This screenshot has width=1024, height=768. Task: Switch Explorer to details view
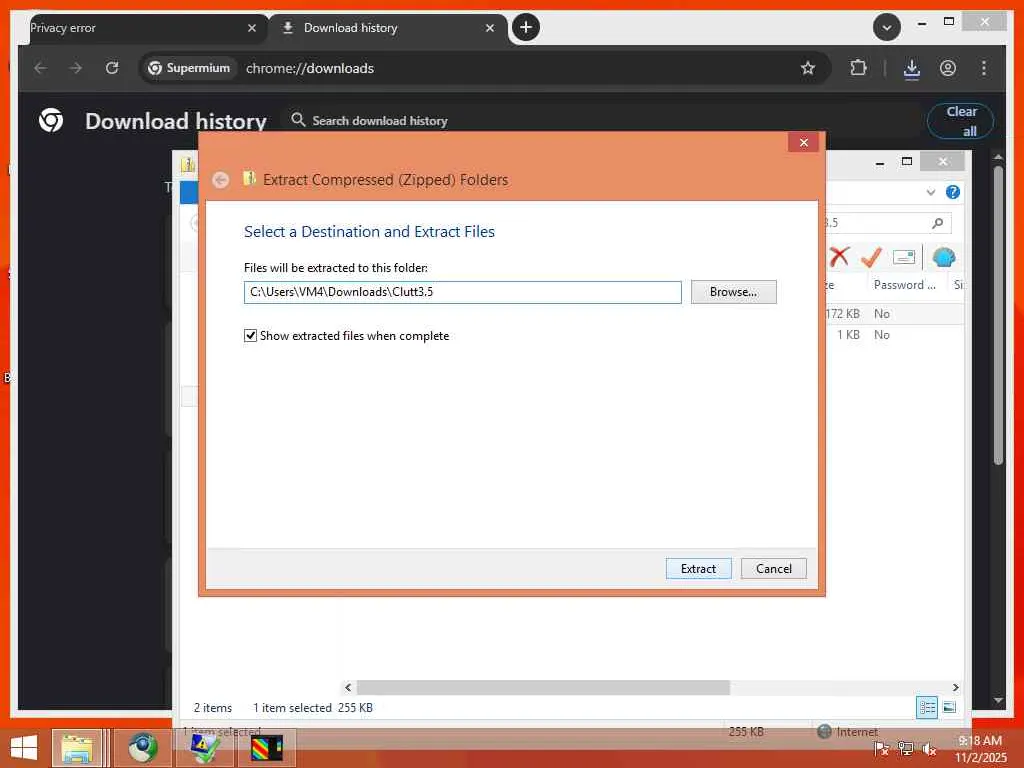tap(927, 707)
